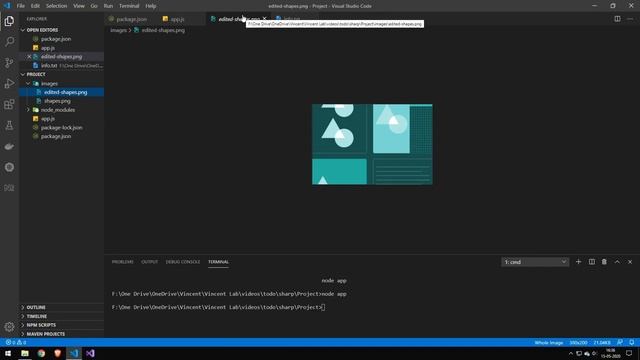Click the feedback icon in status bar
Viewport: 640px width, 360px height.
tap(620, 342)
